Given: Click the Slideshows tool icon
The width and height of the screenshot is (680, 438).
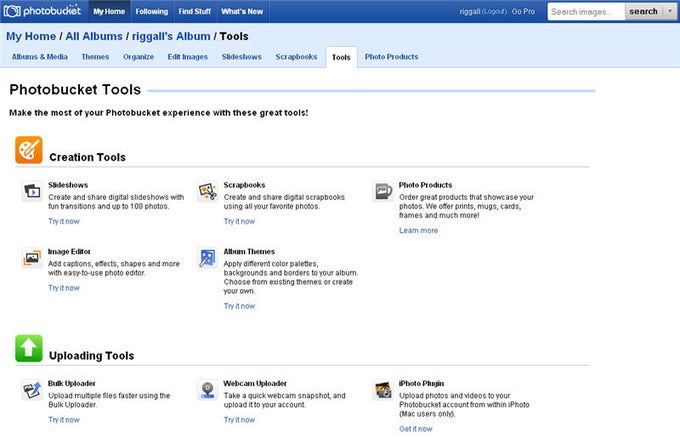Looking at the screenshot, I should 32,191.
